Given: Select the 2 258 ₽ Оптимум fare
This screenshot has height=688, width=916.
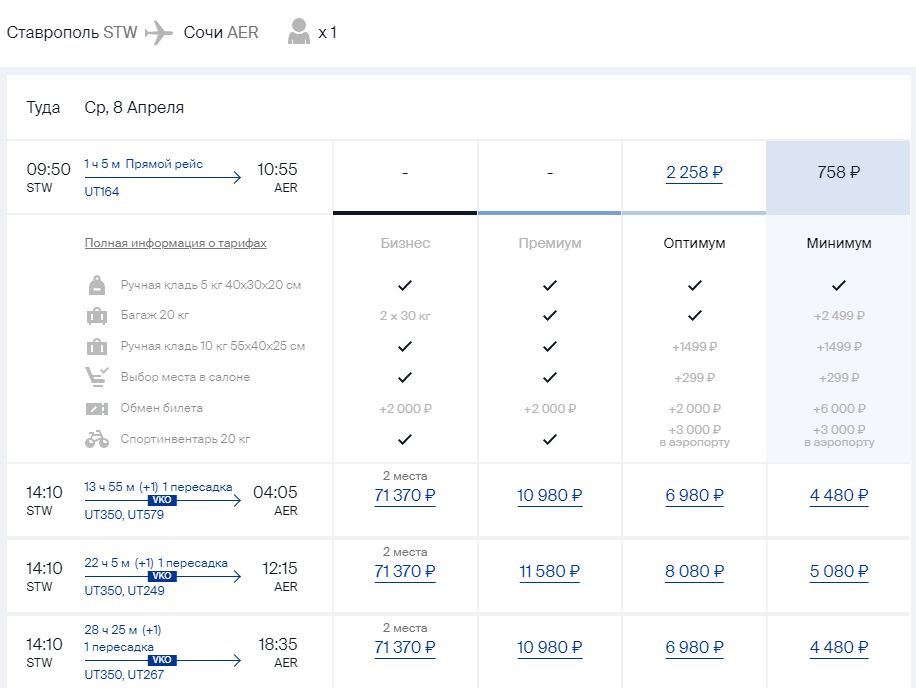Looking at the screenshot, I should [694, 172].
